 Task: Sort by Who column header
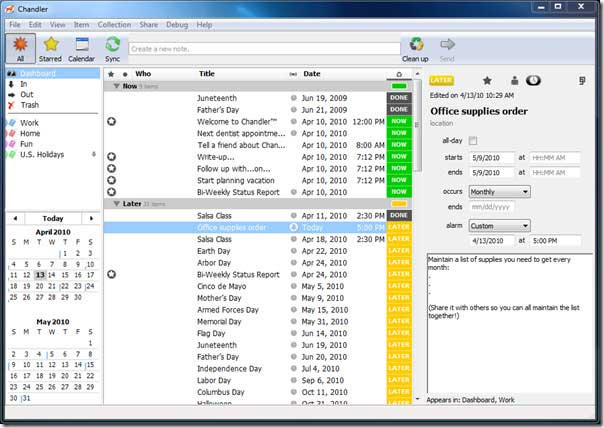tap(143, 74)
